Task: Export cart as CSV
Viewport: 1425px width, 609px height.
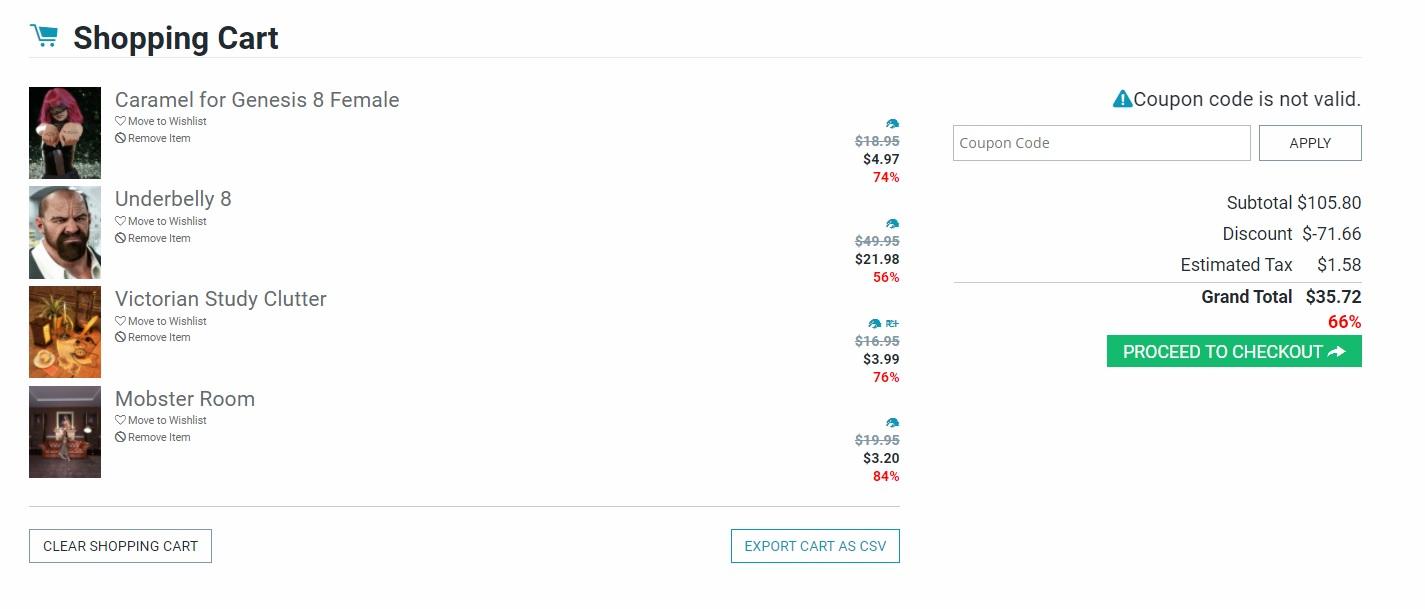Action: coord(815,546)
